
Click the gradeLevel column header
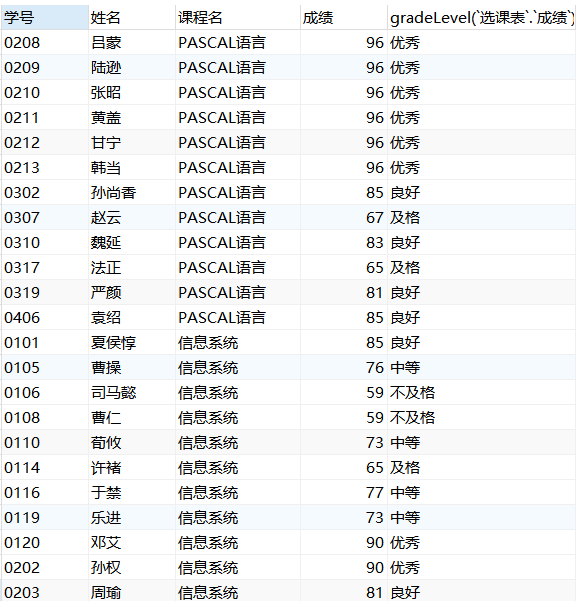click(482, 18)
